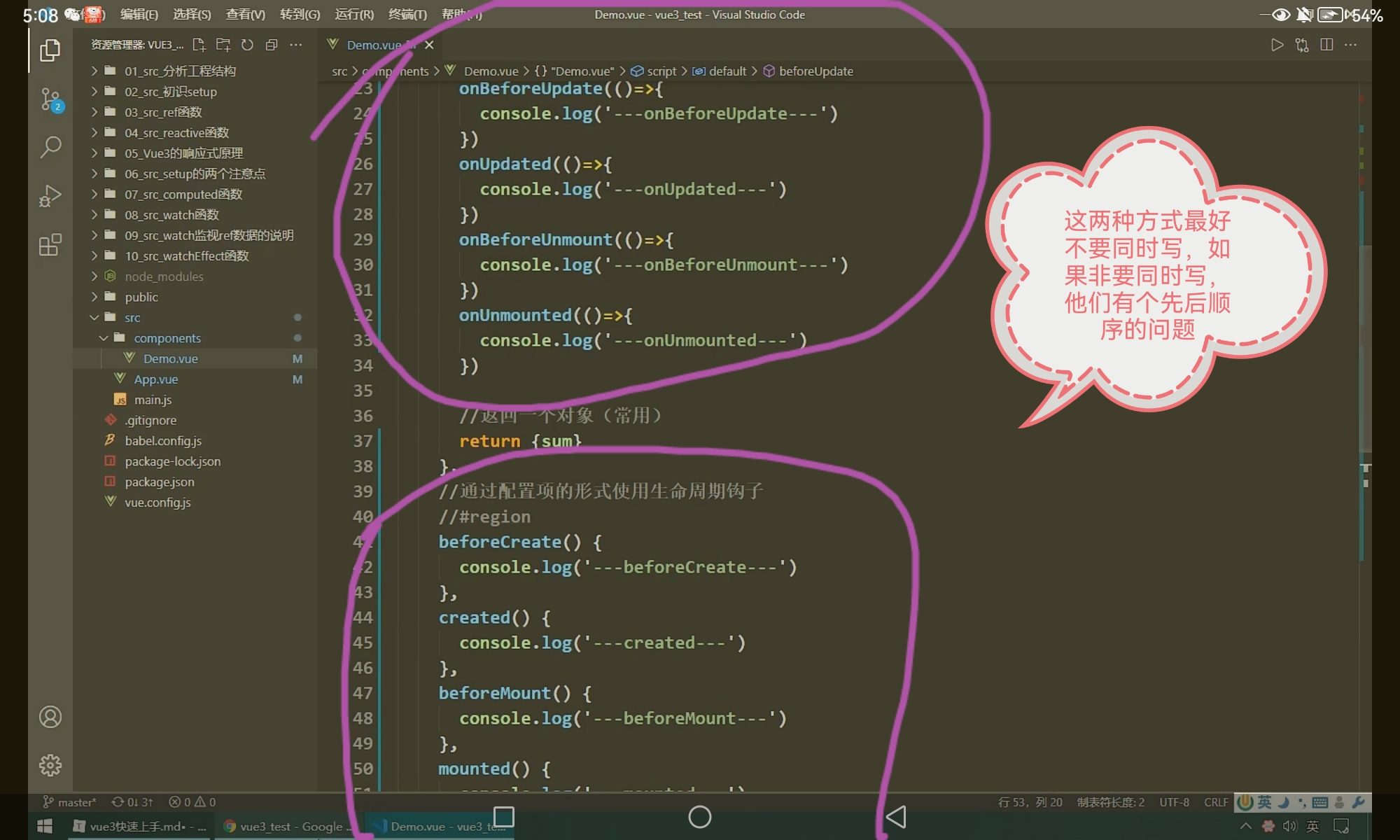1400x840 pixels.
Task: Click the Accounts icon in activity bar
Action: point(50,717)
